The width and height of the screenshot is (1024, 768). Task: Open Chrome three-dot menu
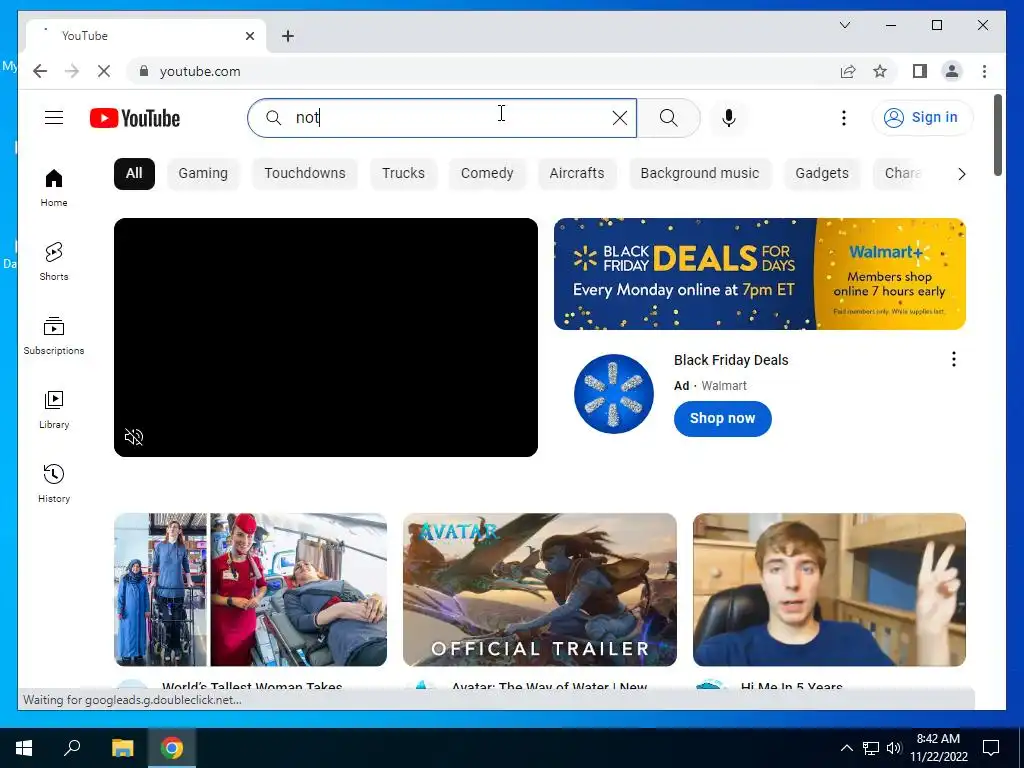pos(984,71)
